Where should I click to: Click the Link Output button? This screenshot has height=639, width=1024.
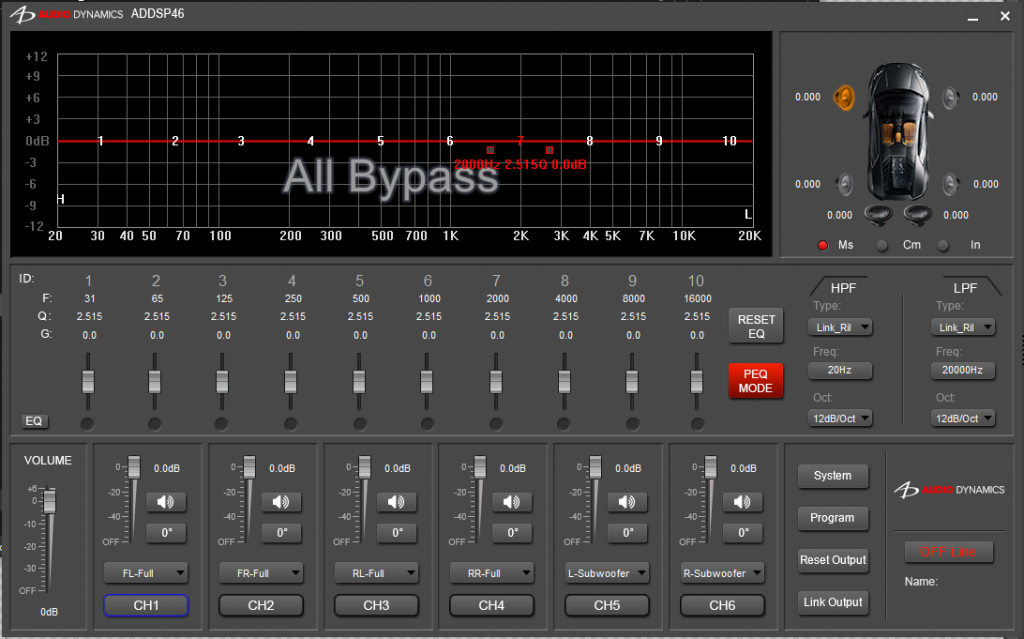click(832, 602)
